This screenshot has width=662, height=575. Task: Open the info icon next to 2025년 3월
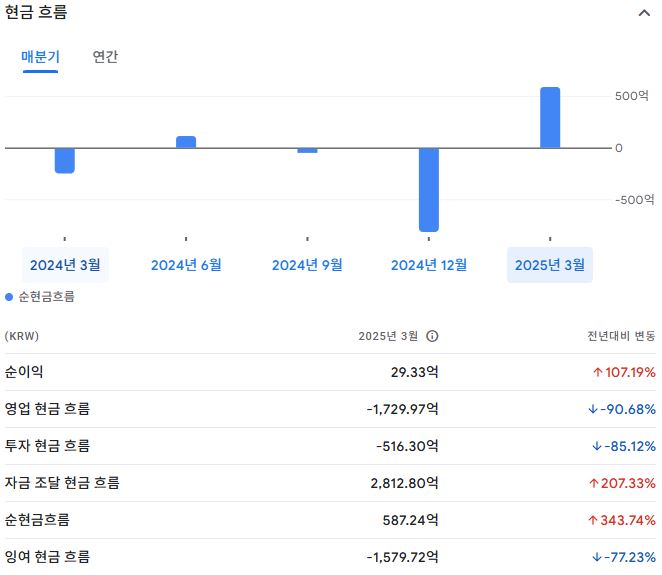[x=432, y=336]
